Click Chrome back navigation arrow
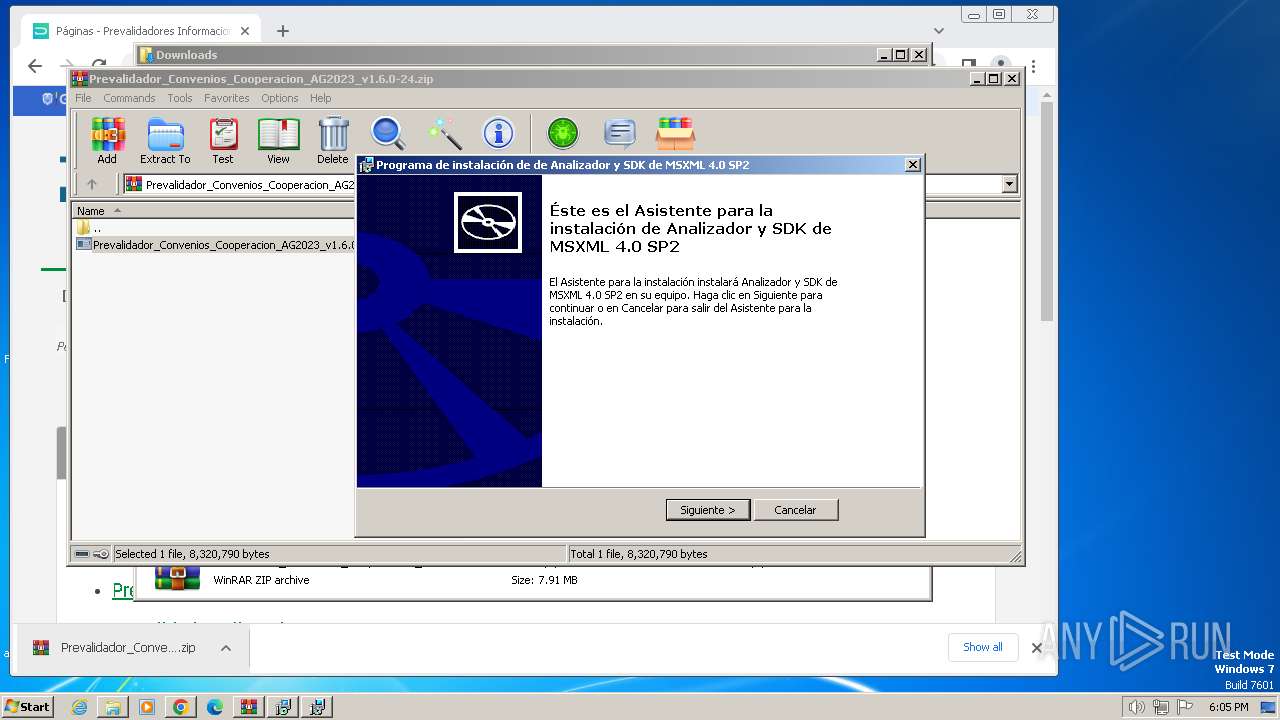This screenshot has height=720, width=1280. 35,66
